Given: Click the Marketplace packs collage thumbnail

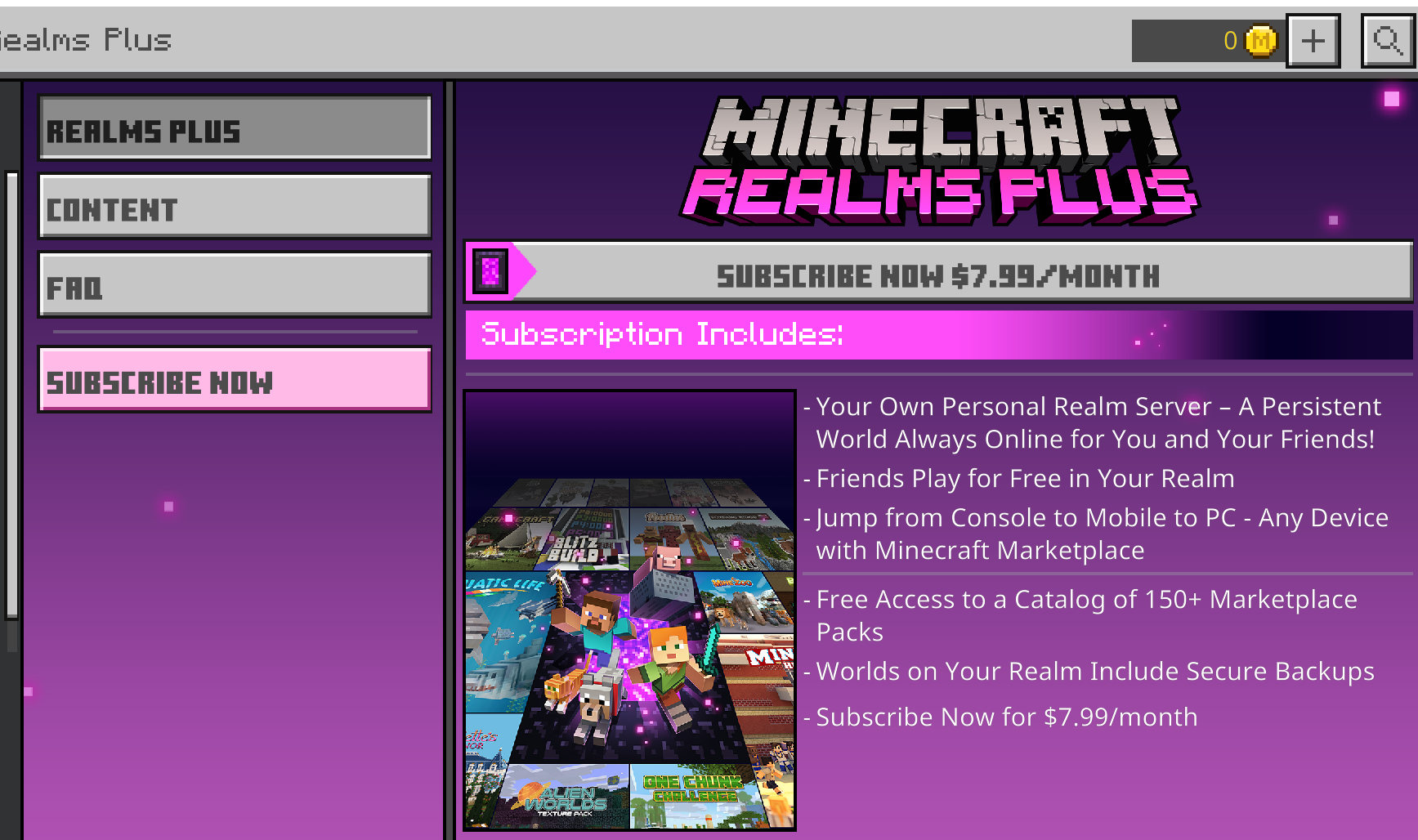Looking at the screenshot, I should (629, 610).
